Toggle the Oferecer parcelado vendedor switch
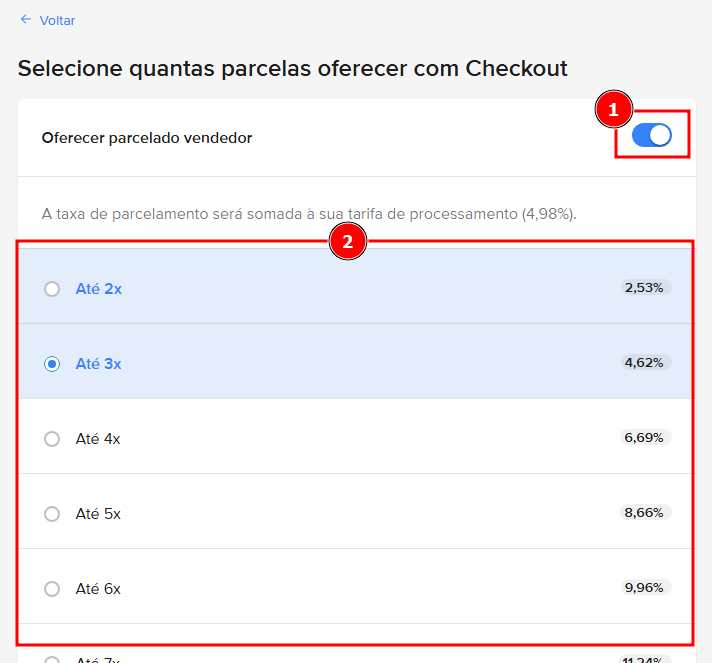 [652, 135]
